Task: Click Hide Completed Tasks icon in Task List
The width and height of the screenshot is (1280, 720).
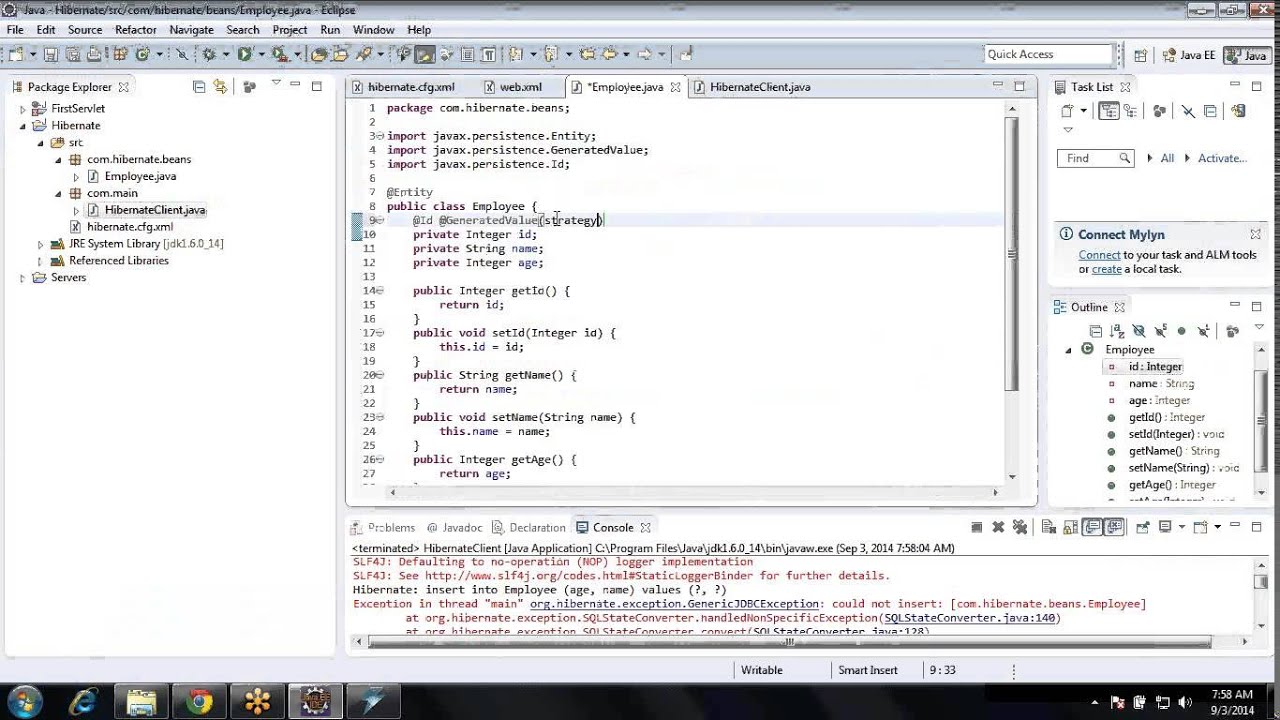Action: pos(1188,111)
